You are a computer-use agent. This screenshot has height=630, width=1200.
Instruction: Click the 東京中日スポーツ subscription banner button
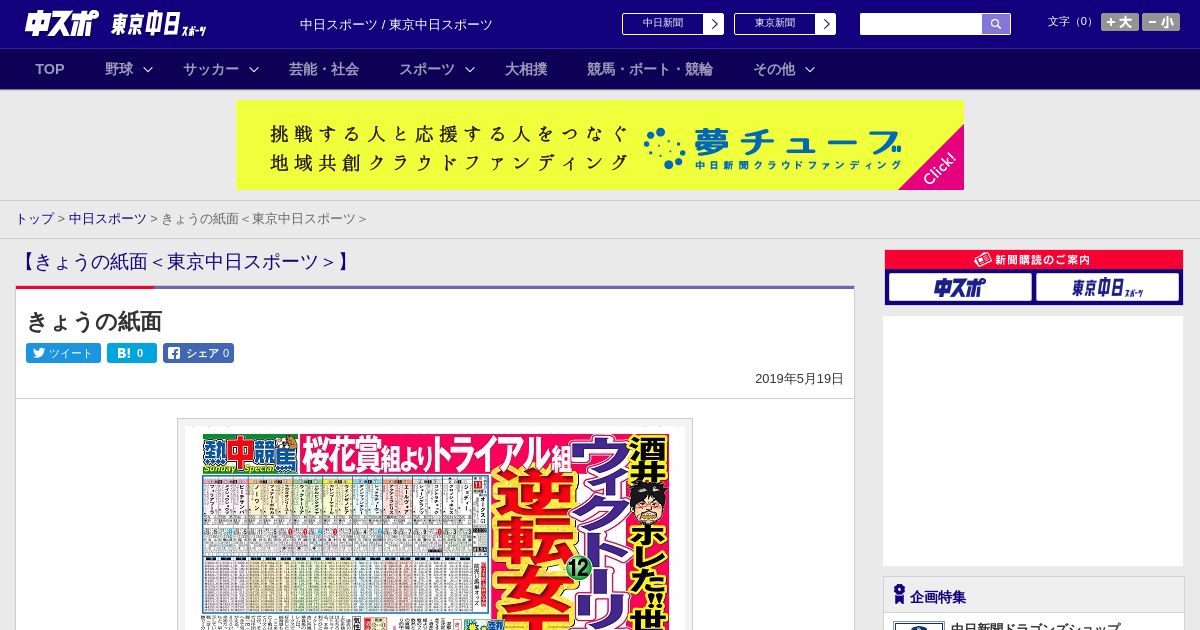pyautogui.click(x=1107, y=288)
